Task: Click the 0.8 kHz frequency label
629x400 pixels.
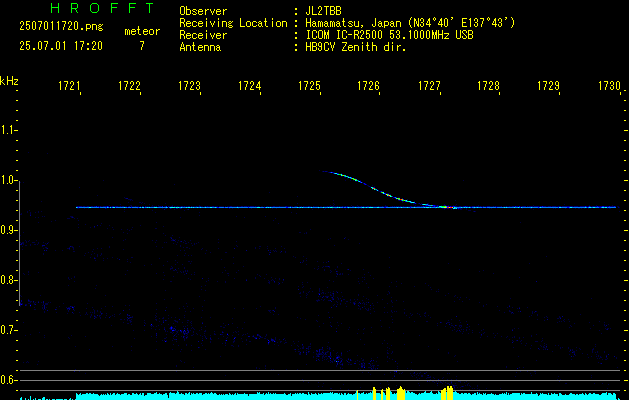Action: pos(8,280)
